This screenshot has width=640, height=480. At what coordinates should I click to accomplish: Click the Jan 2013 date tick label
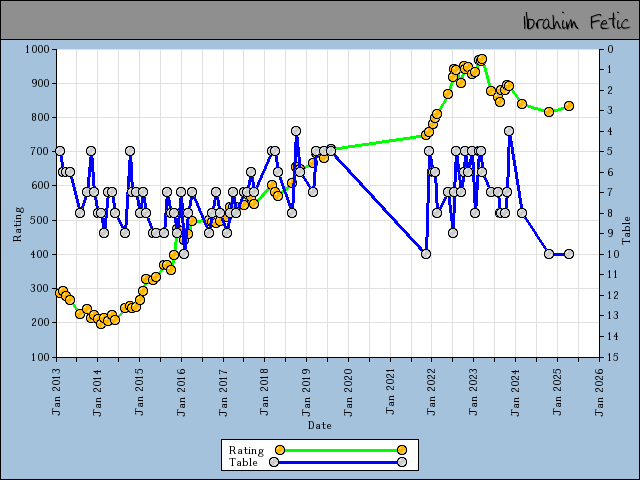point(56,392)
